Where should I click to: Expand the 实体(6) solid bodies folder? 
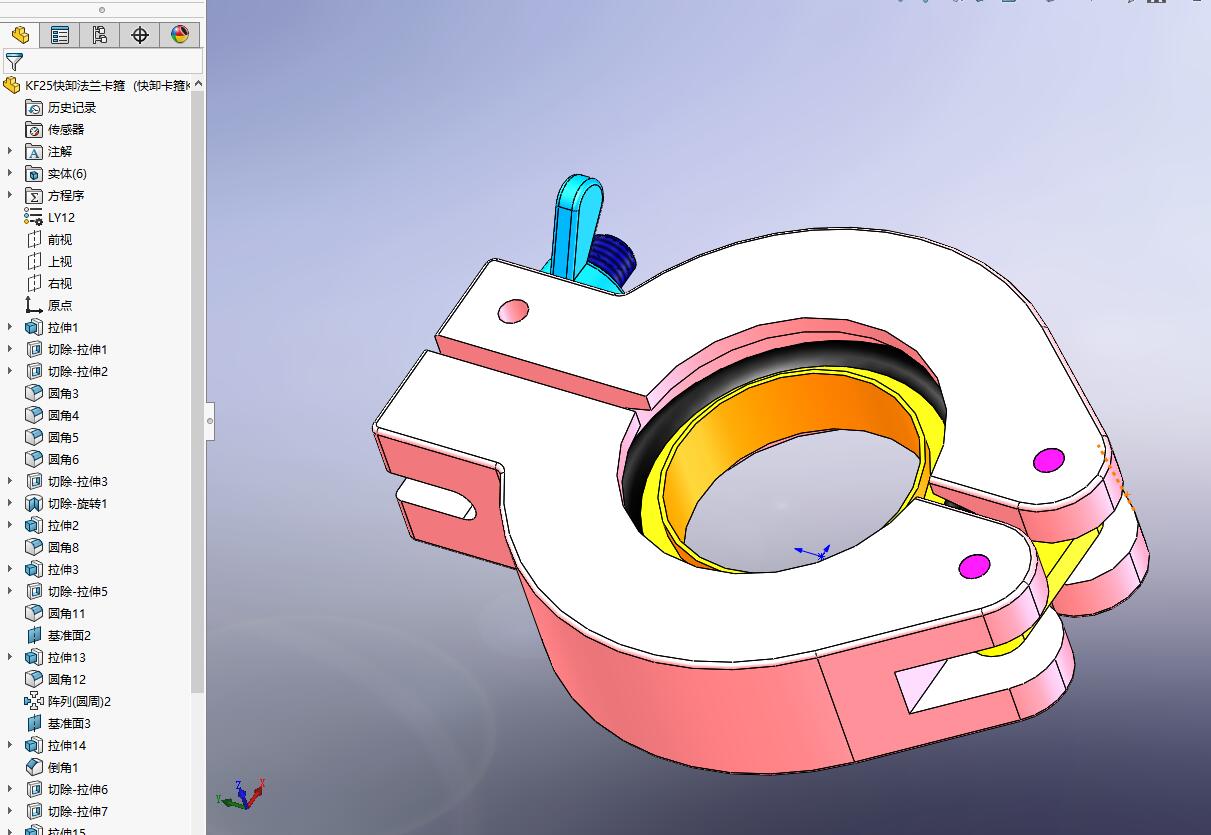click(x=10, y=173)
